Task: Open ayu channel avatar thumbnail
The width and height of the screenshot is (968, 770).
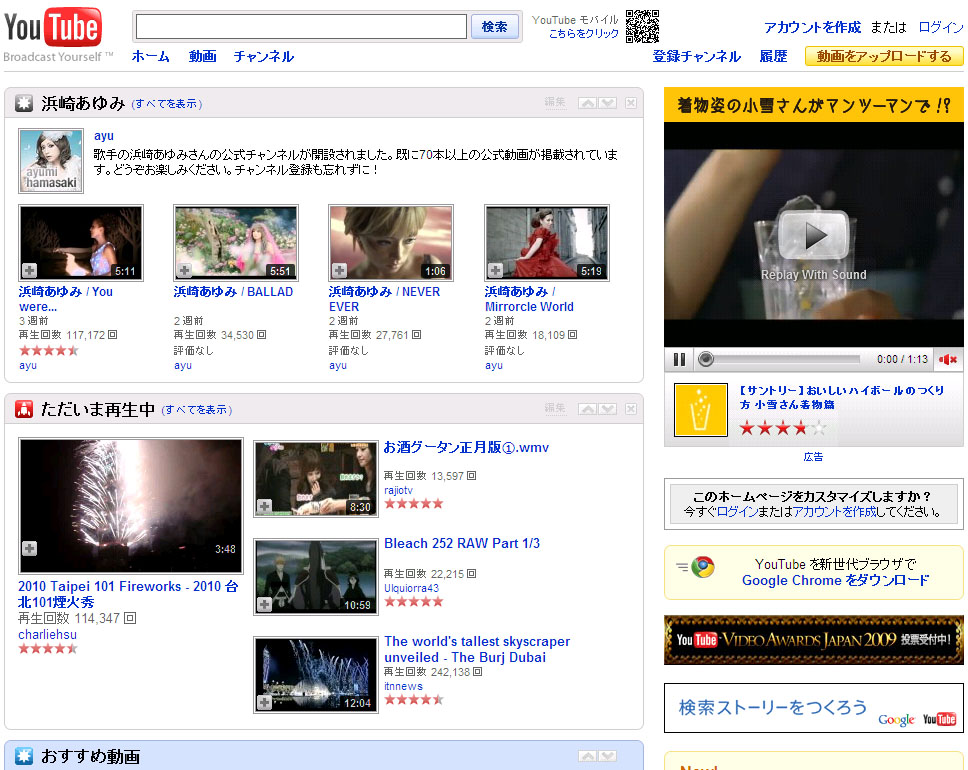Action: point(51,161)
